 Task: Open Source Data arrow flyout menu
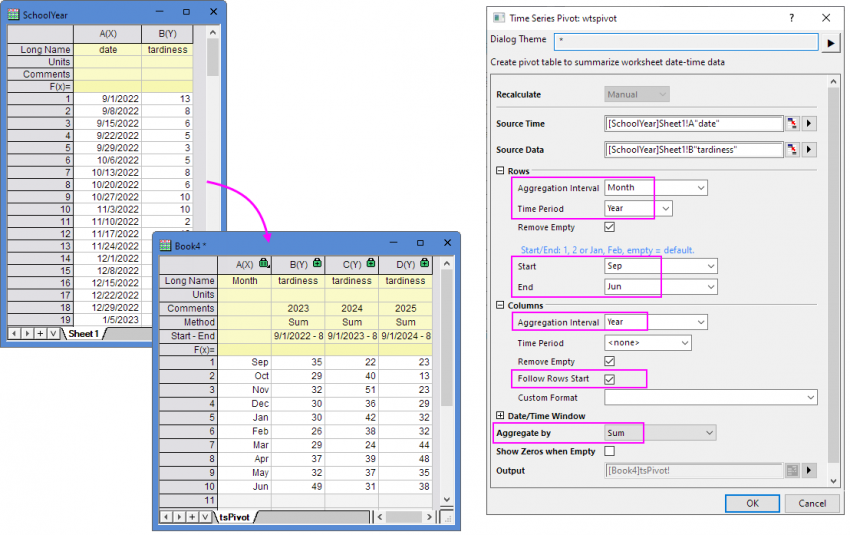coord(810,150)
